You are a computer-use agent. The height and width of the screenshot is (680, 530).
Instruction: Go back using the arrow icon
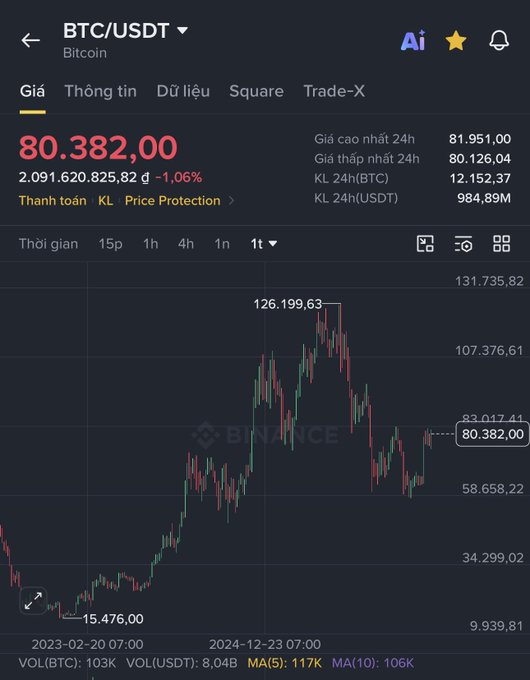pyautogui.click(x=30, y=40)
